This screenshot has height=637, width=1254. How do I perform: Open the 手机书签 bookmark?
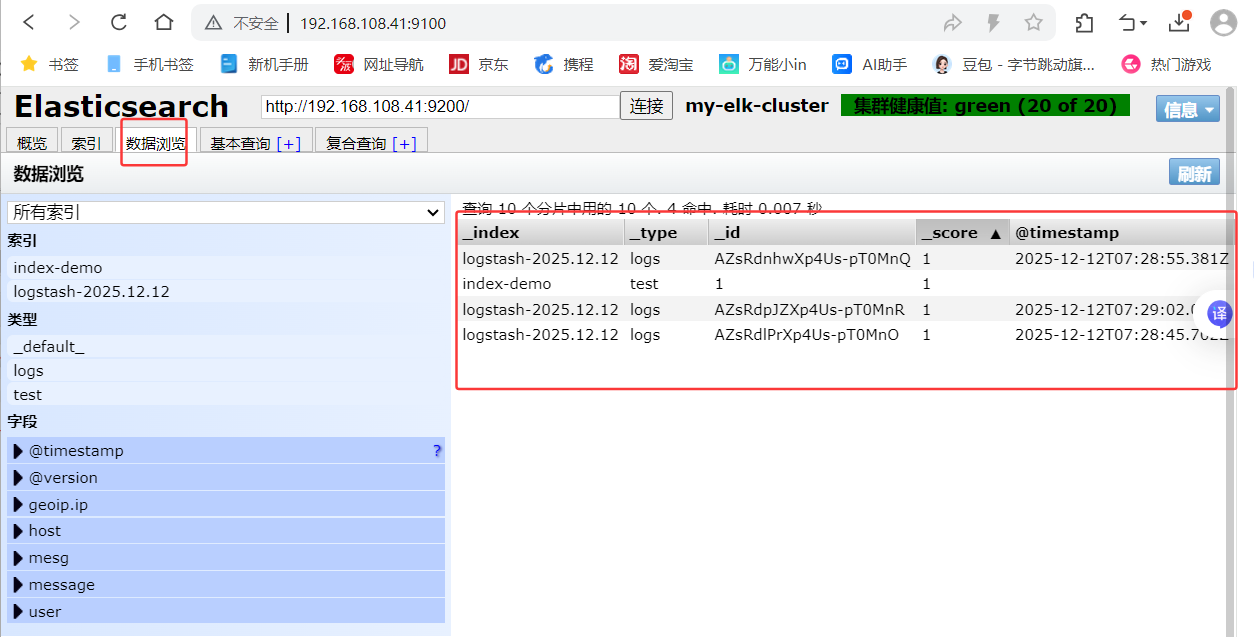[149, 64]
